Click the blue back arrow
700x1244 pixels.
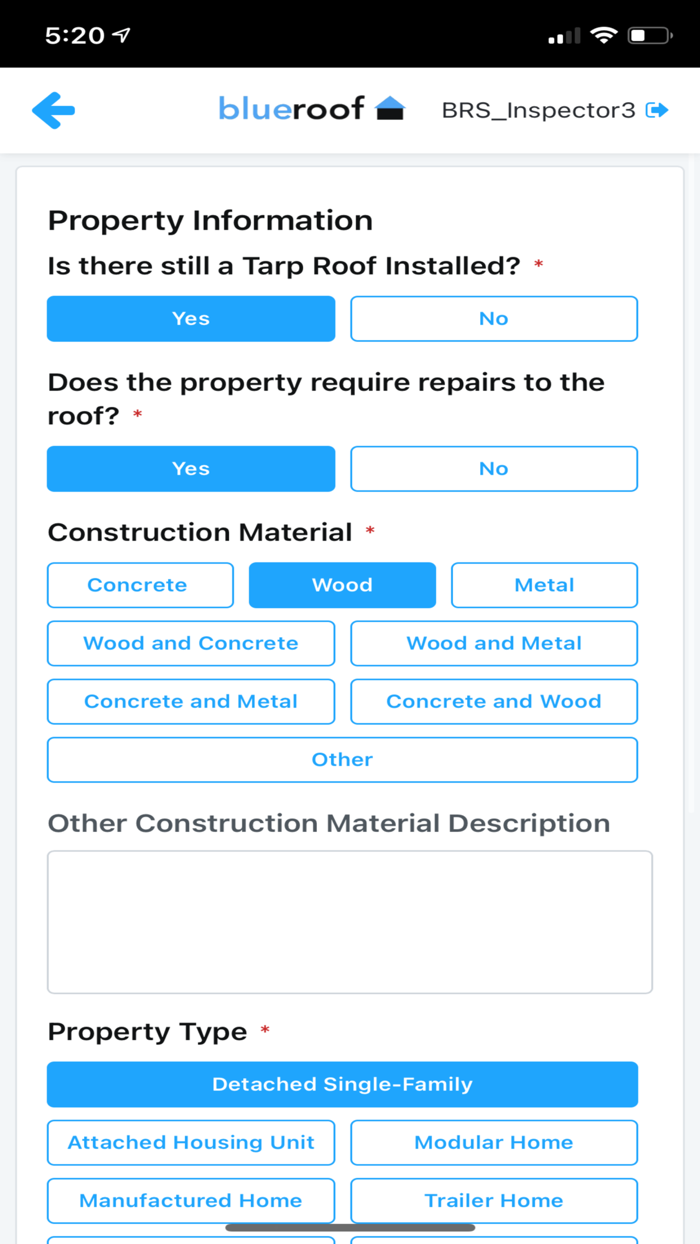pyautogui.click(x=54, y=110)
